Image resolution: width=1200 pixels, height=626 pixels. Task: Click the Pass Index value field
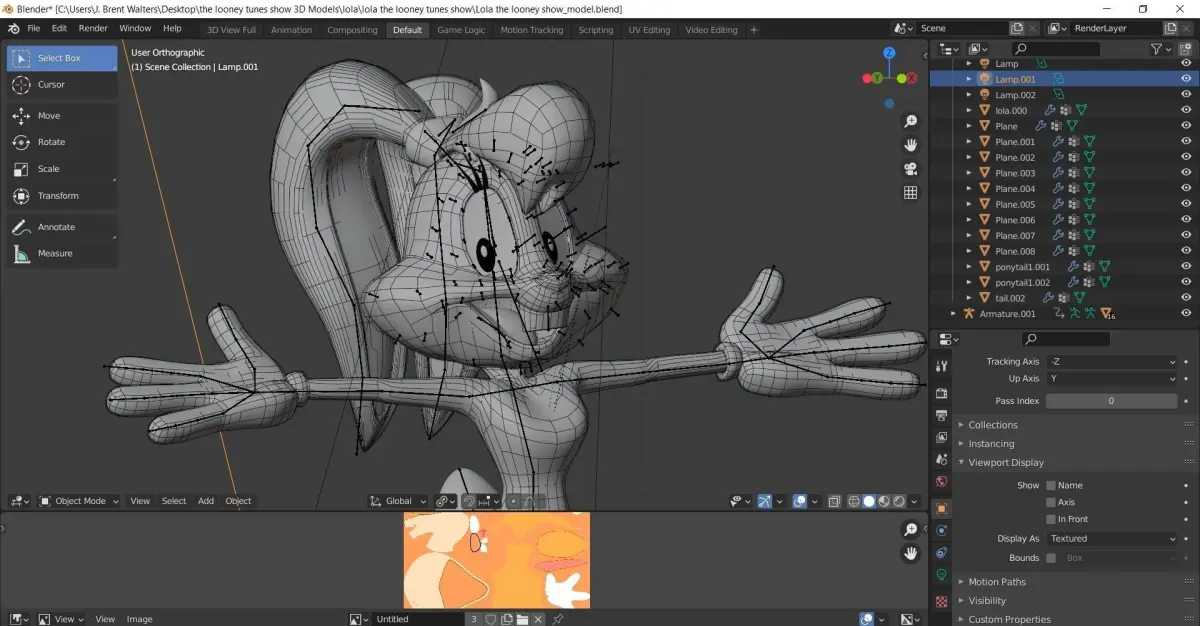tap(1112, 401)
